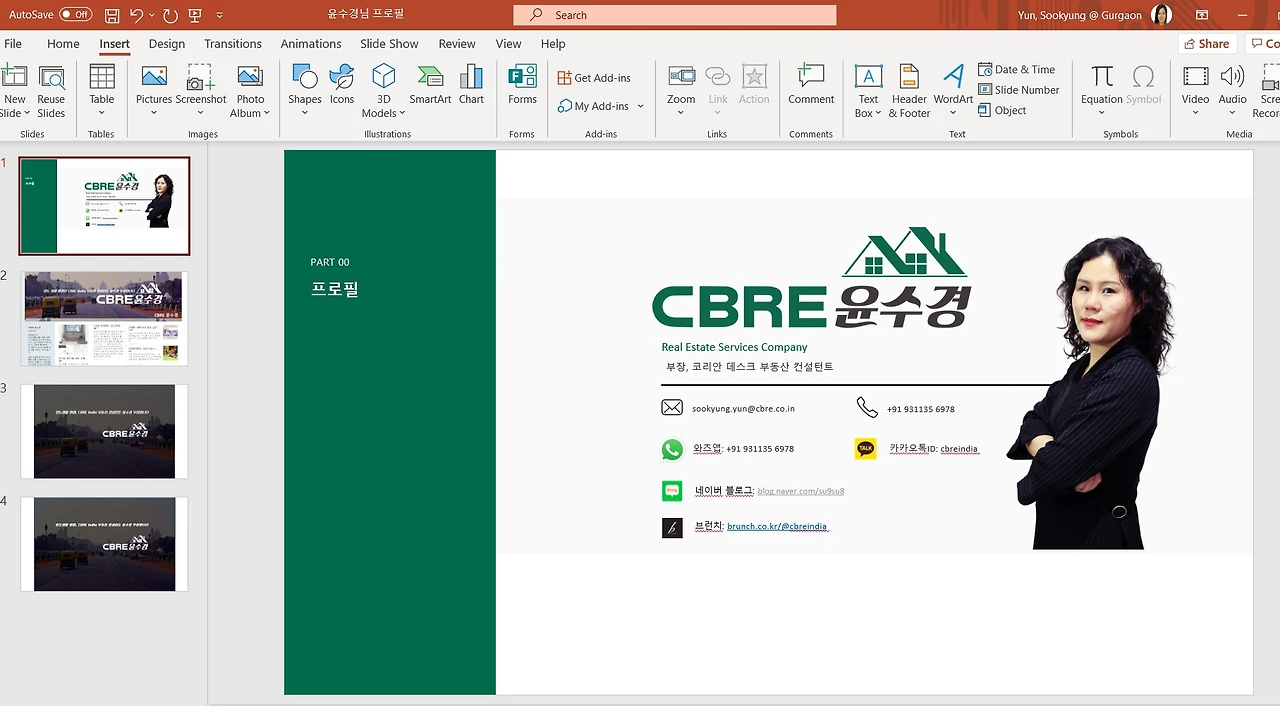Insert a Comment
The image size is (1280, 706).
(811, 83)
